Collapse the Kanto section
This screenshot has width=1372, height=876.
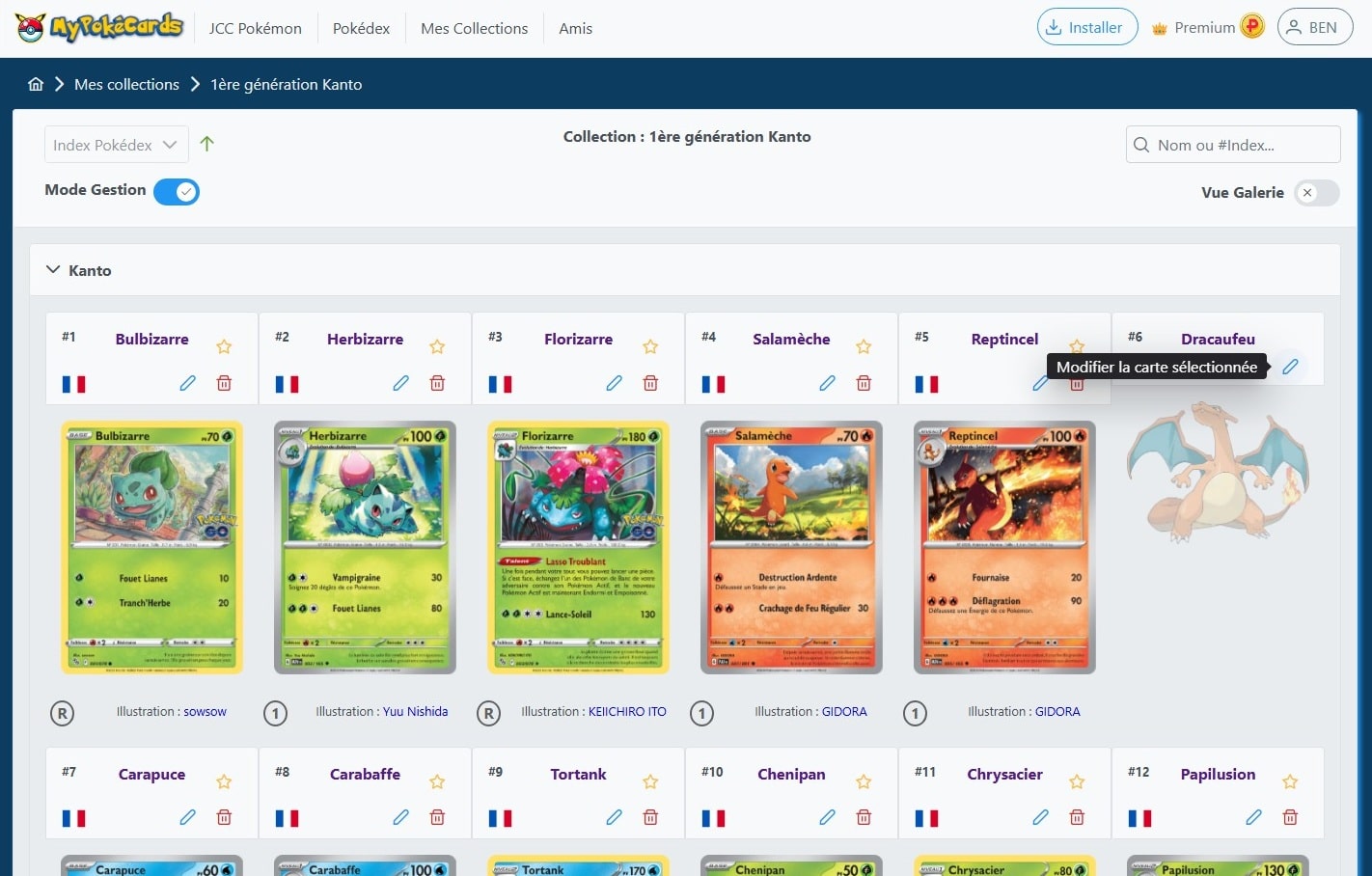(53, 270)
